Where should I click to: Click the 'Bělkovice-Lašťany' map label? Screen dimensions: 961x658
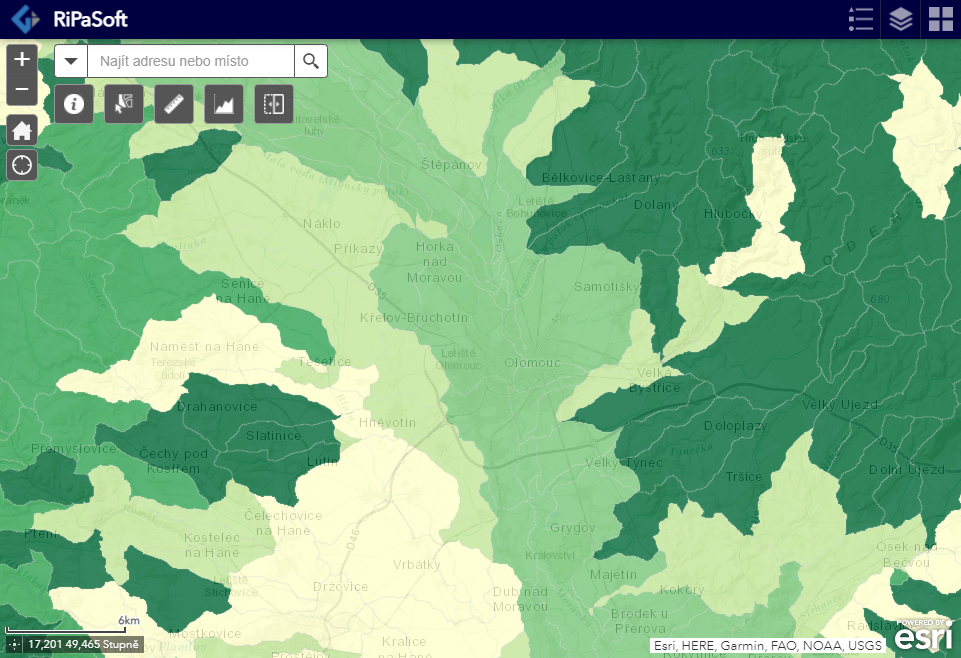tap(601, 178)
